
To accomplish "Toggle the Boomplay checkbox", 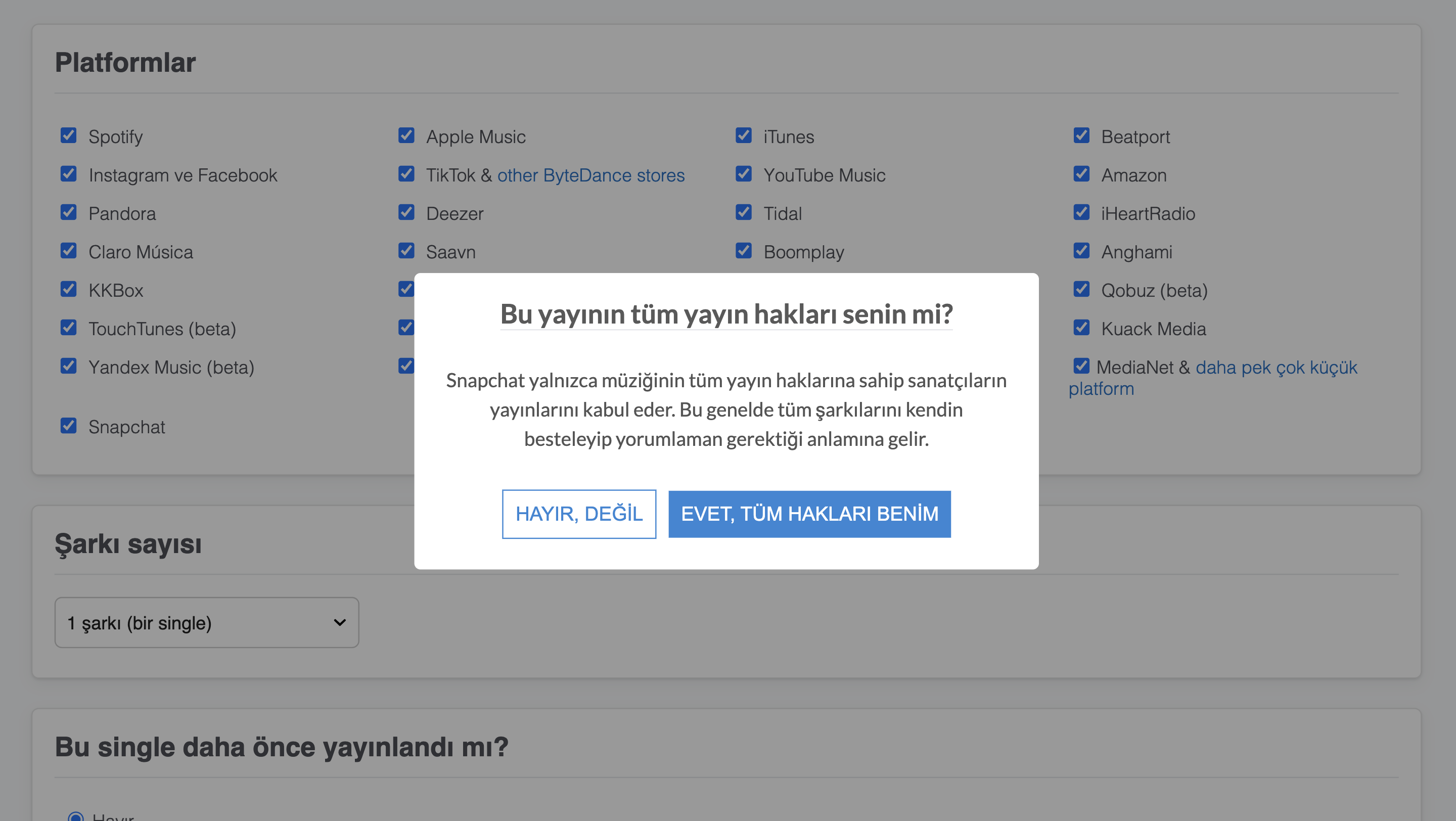I will coord(744,251).
